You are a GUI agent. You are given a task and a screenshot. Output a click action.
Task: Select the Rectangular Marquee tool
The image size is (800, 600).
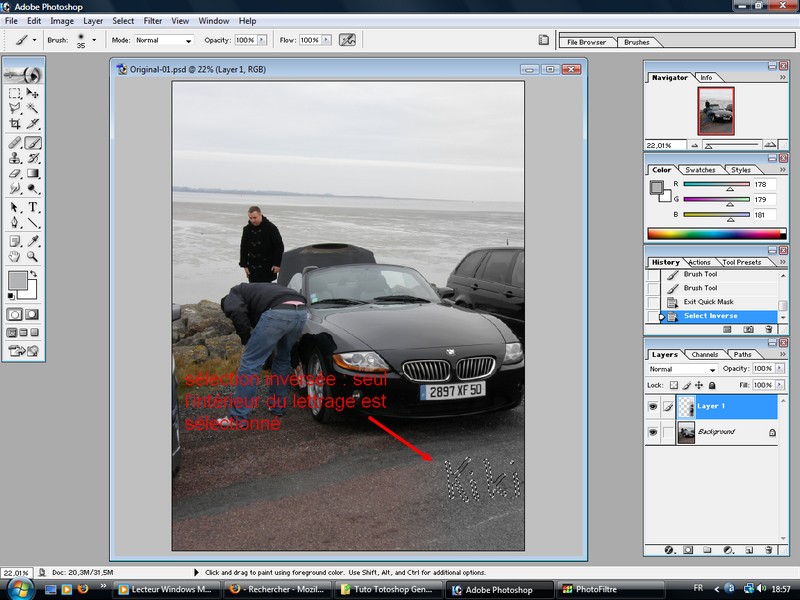point(15,93)
